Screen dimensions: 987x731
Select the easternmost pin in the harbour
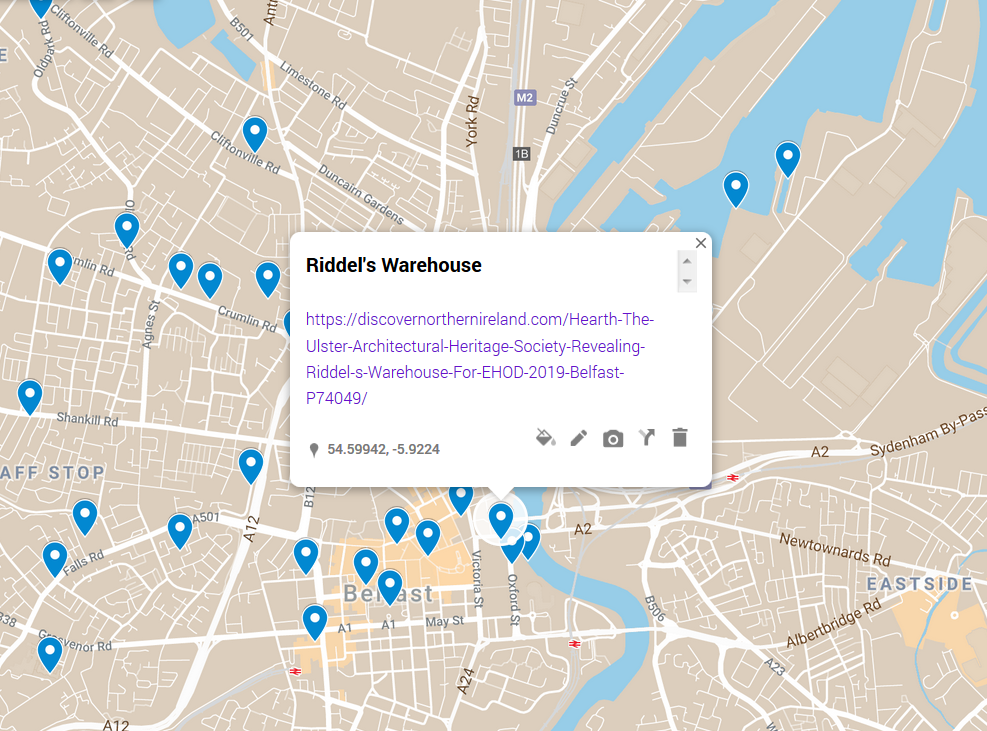click(788, 157)
